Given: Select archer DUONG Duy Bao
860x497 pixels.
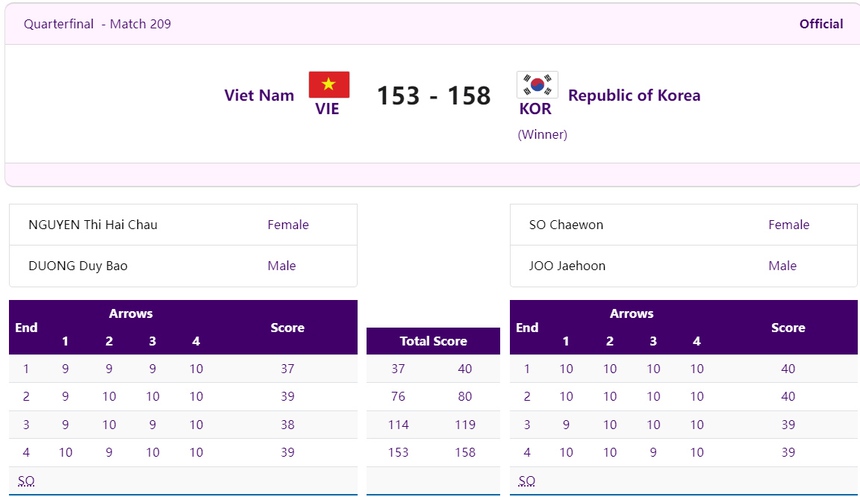Looking at the screenshot, I should pos(78,266).
